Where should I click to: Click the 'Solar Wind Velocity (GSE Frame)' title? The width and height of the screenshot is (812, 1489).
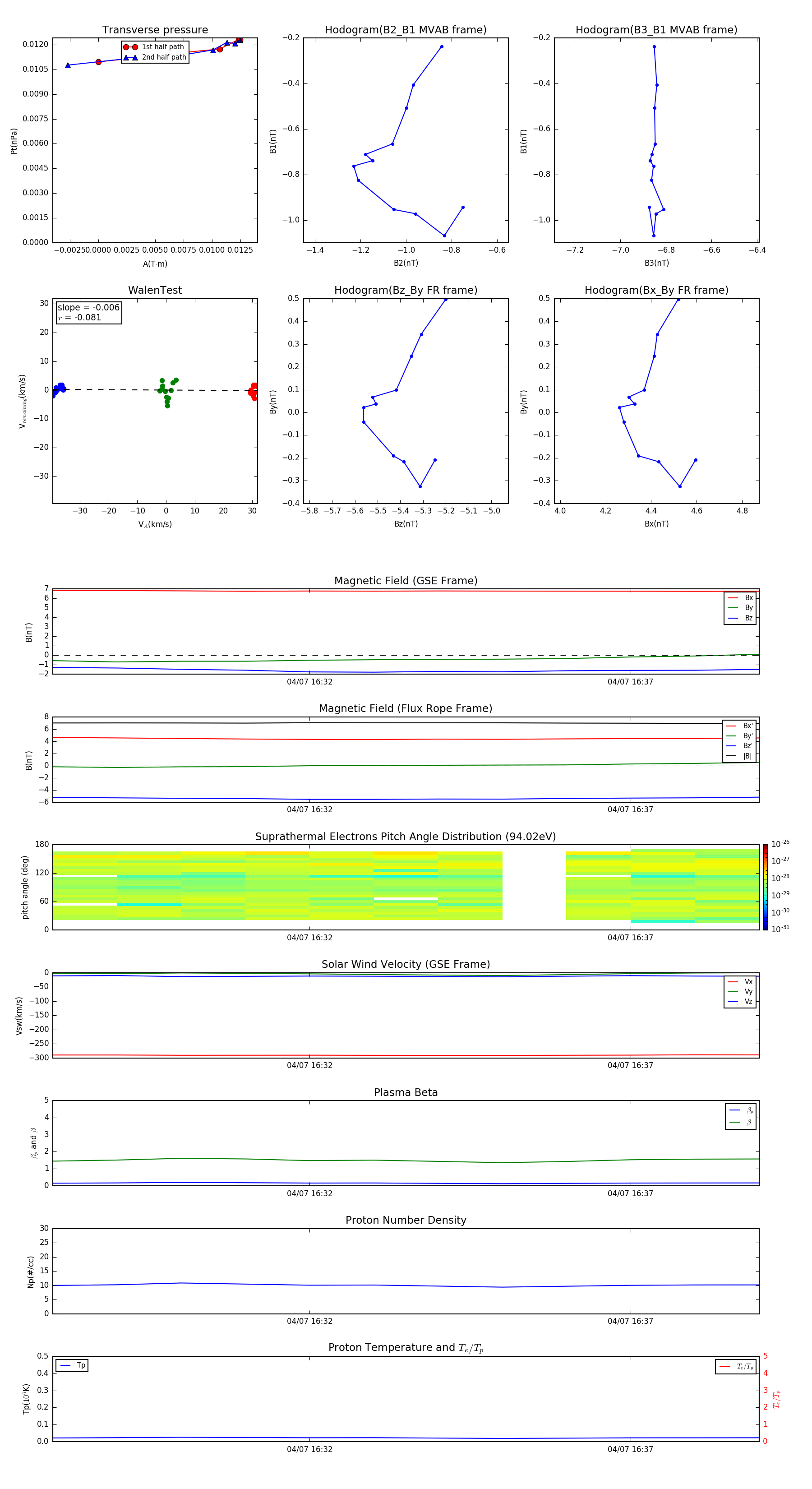click(406, 964)
